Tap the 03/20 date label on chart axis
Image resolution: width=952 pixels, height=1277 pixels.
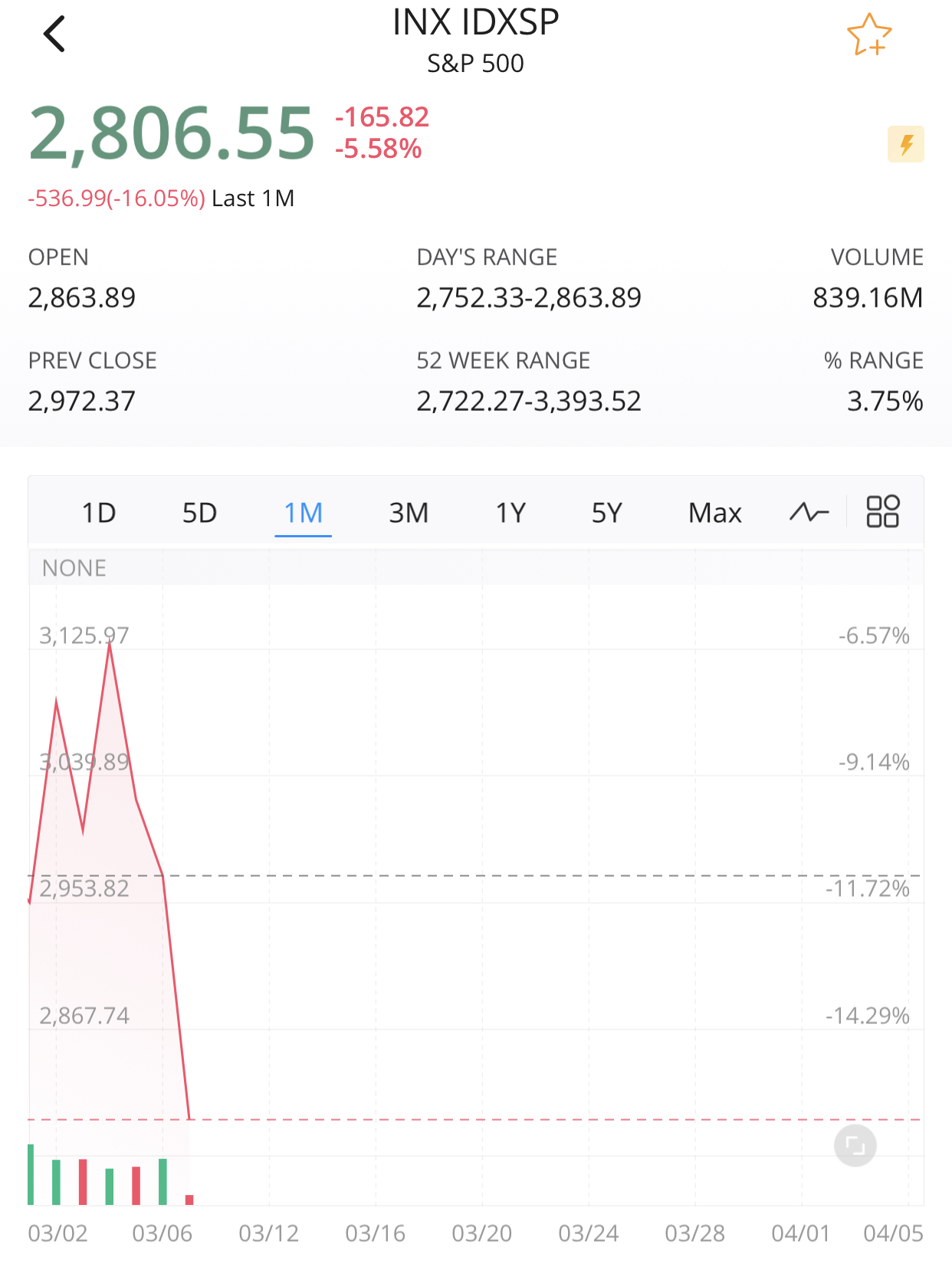(x=482, y=1233)
